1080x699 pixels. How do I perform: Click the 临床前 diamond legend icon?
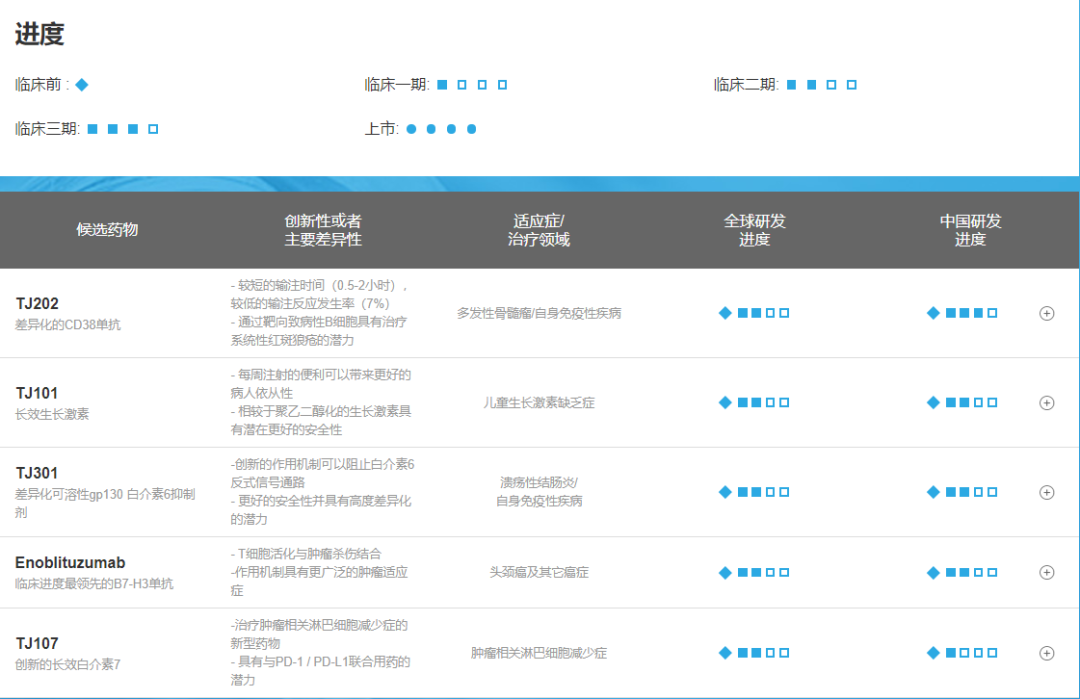click(x=82, y=85)
